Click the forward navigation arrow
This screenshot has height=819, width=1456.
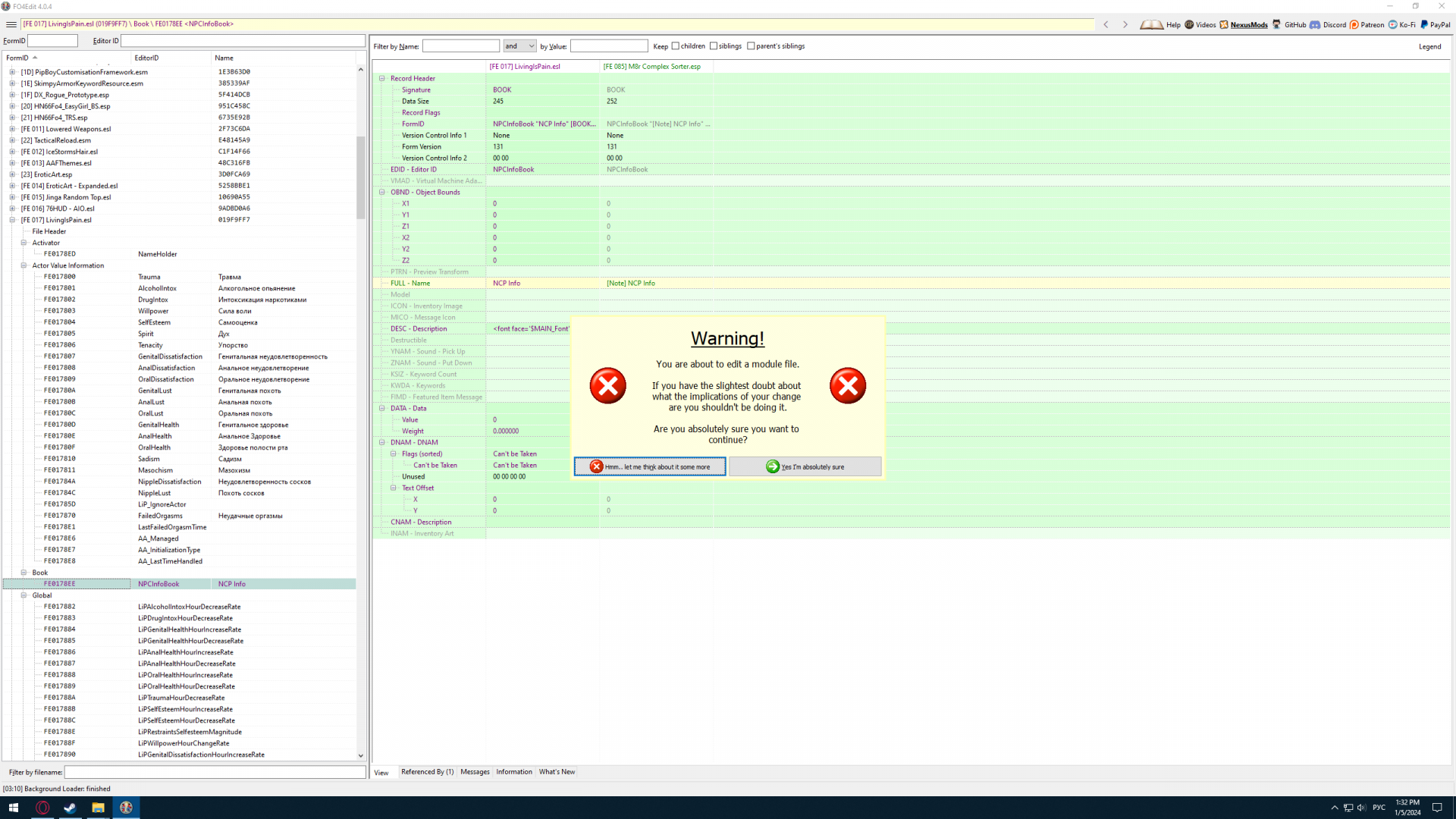click(1125, 24)
